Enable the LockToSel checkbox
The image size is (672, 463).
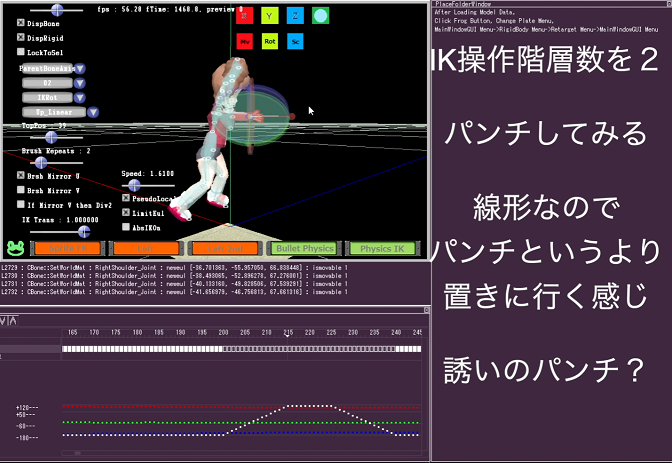coord(22,50)
